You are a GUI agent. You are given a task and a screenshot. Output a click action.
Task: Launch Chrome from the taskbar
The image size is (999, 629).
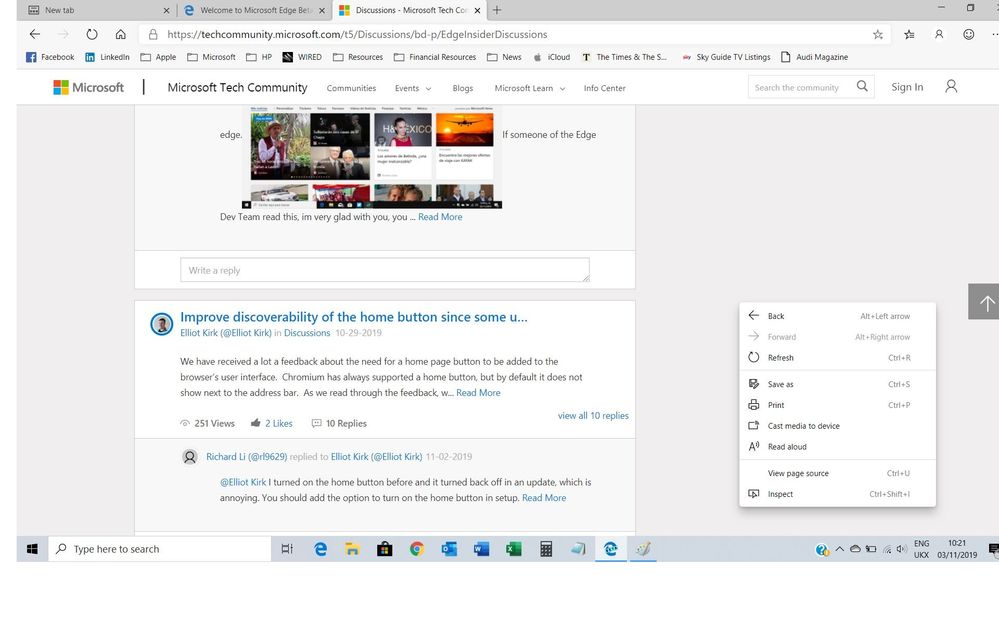pos(417,549)
